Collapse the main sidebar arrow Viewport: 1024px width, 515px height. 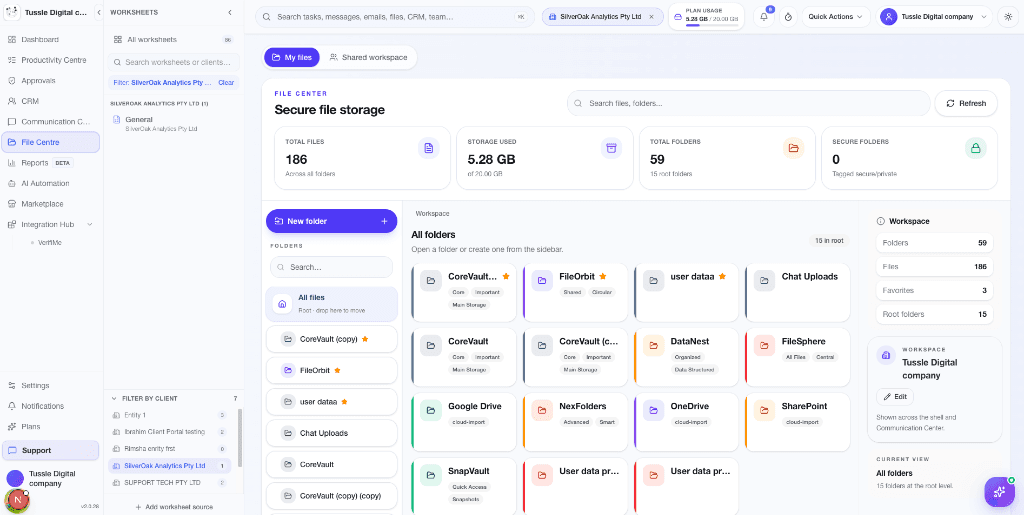pyautogui.click(x=99, y=12)
